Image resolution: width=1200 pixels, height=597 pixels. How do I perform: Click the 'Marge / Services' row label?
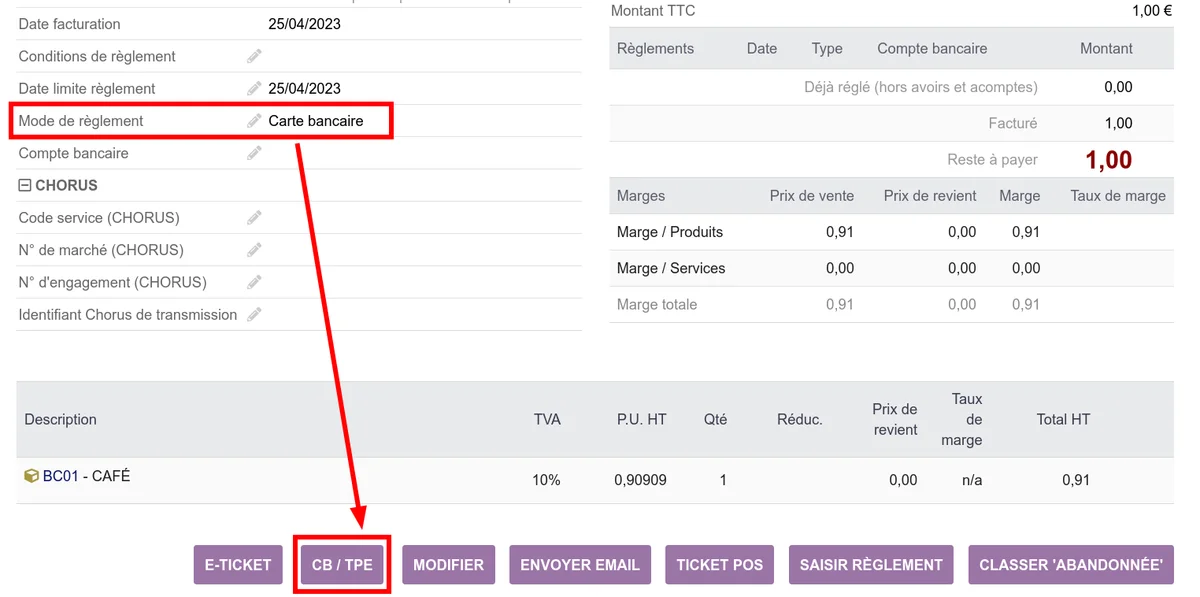[671, 268]
